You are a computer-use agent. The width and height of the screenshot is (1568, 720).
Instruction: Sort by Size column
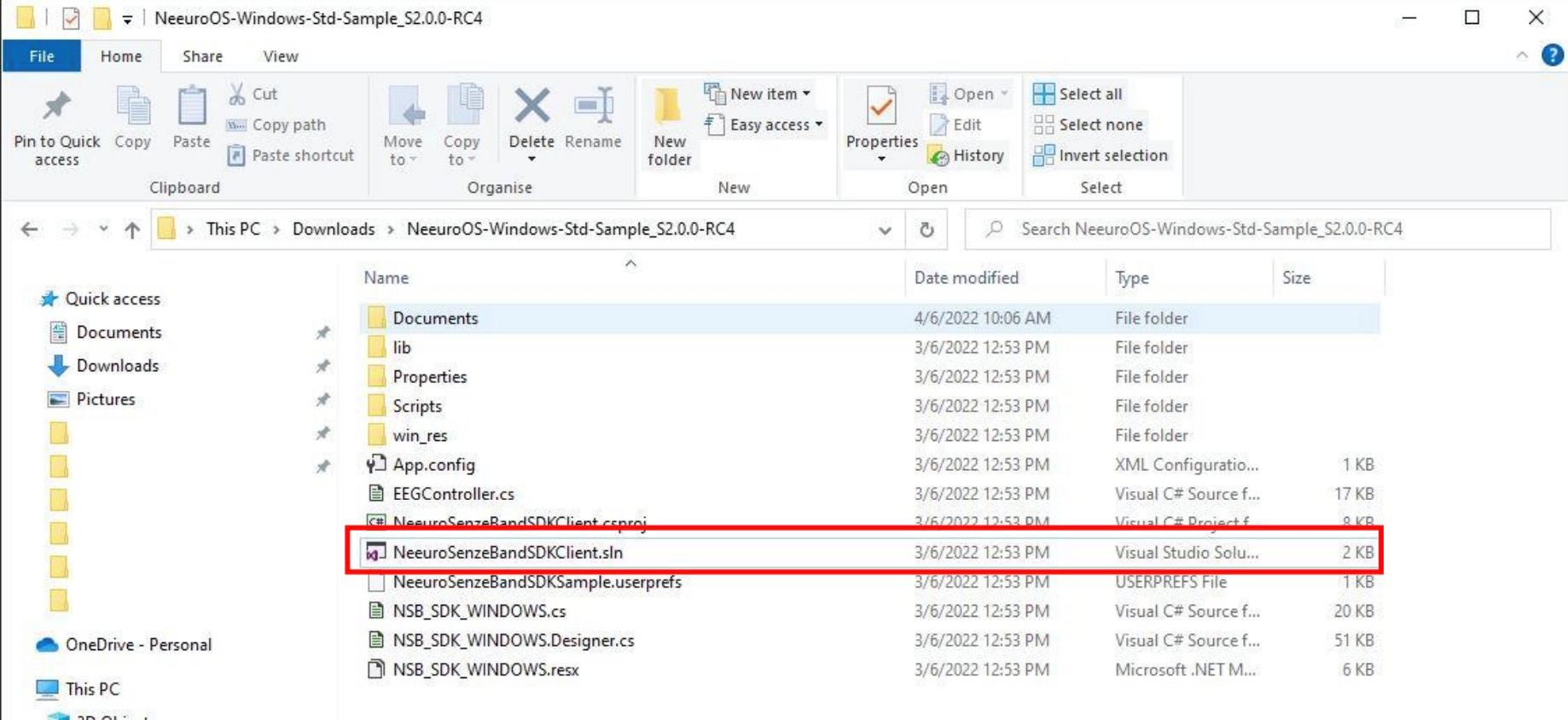tap(1296, 277)
